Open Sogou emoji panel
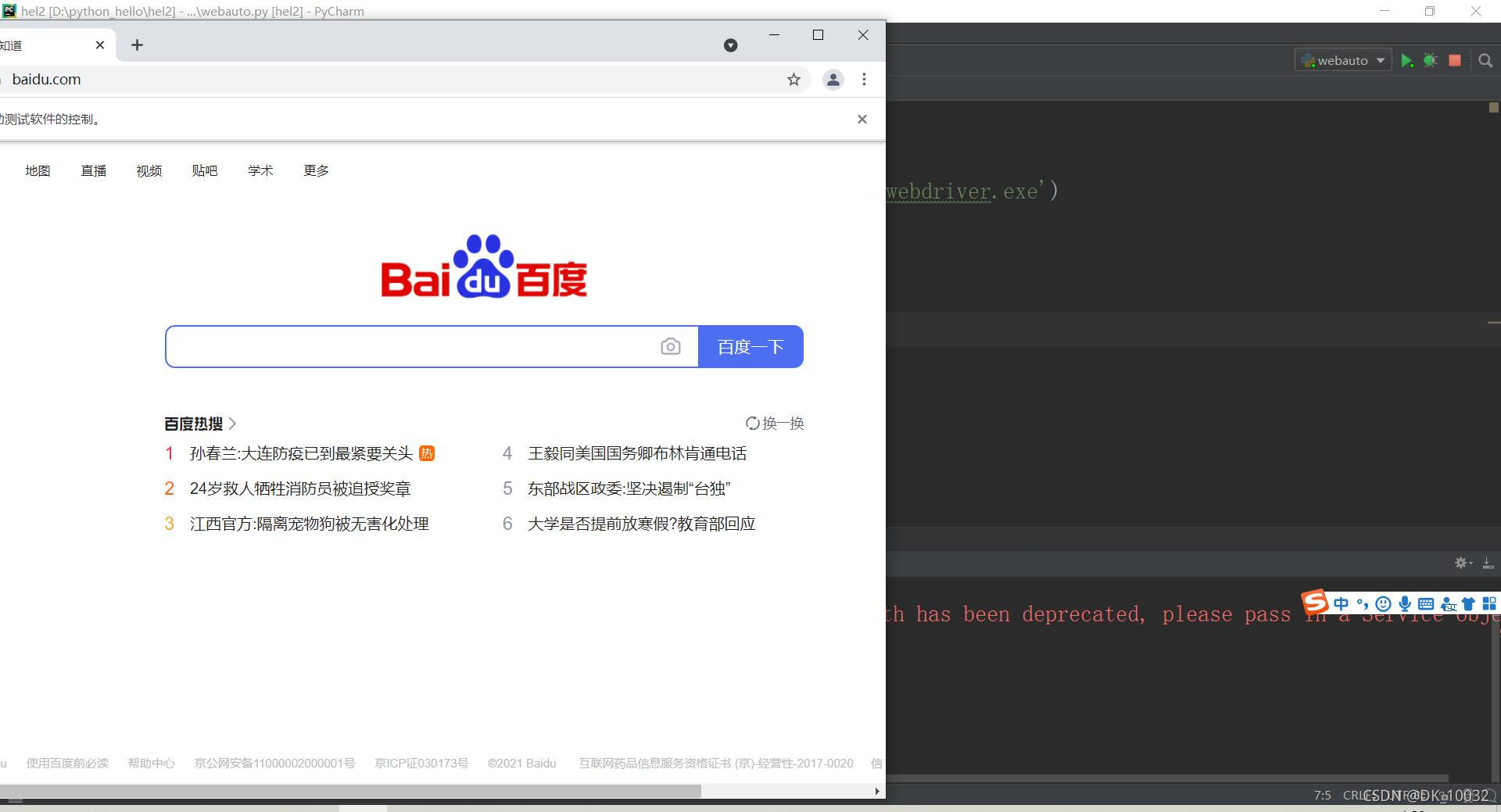This screenshot has height=812, width=1501. 1383,603
